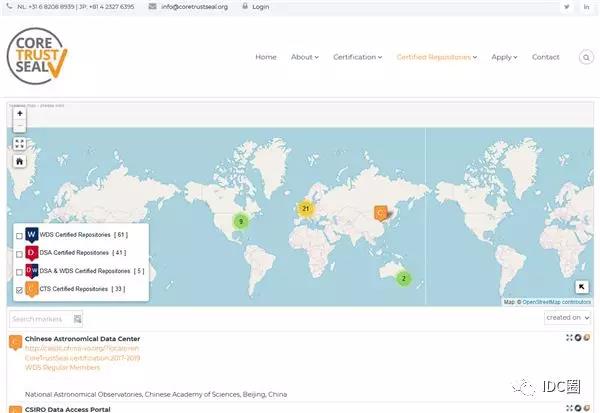Image resolution: width=600 pixels, height=413 pixels.
Task: Enable the DSA Certified Repositories checkbox
Action: pos(19,254)
